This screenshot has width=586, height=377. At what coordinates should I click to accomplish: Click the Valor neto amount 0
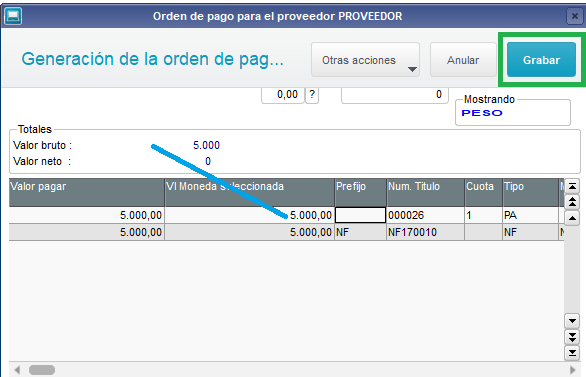pos(208,161)
